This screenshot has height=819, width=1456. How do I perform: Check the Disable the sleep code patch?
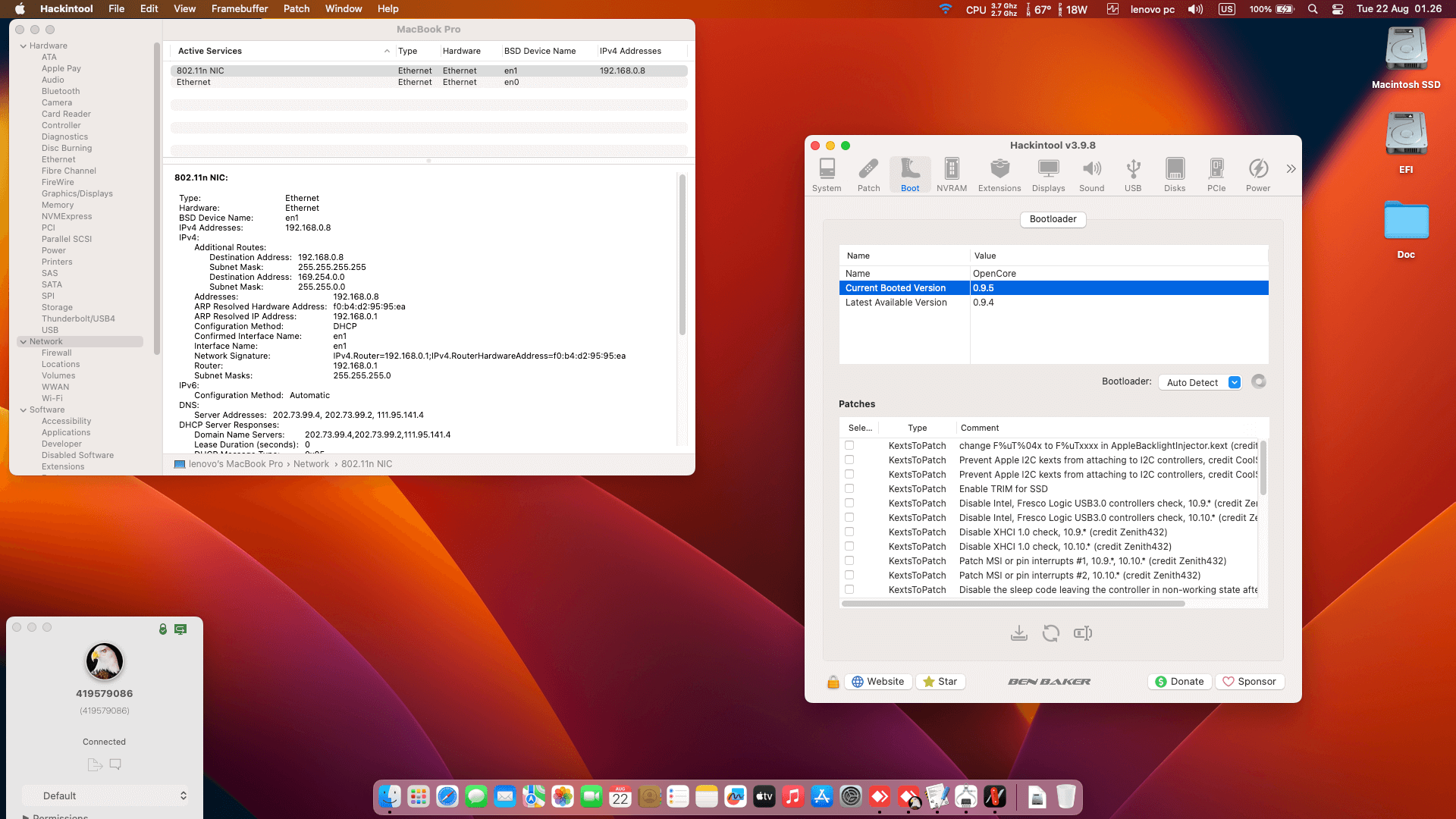849,590
